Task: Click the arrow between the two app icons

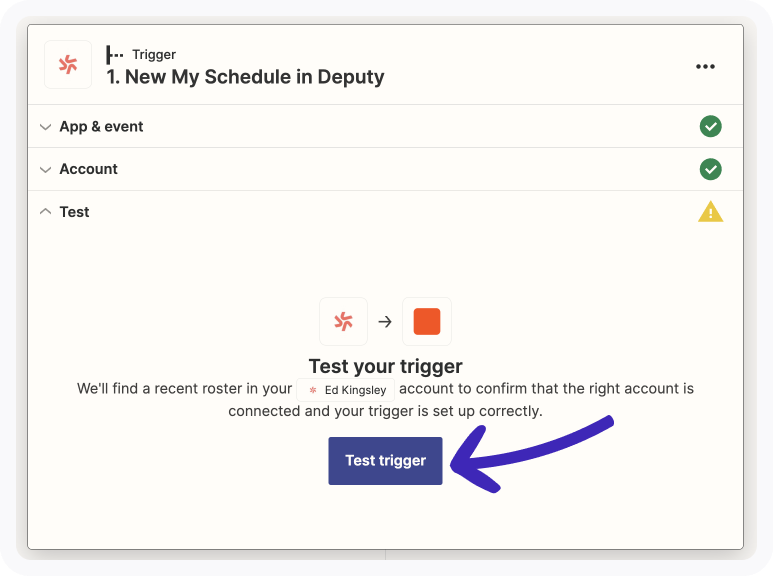Action: point(385,322)
